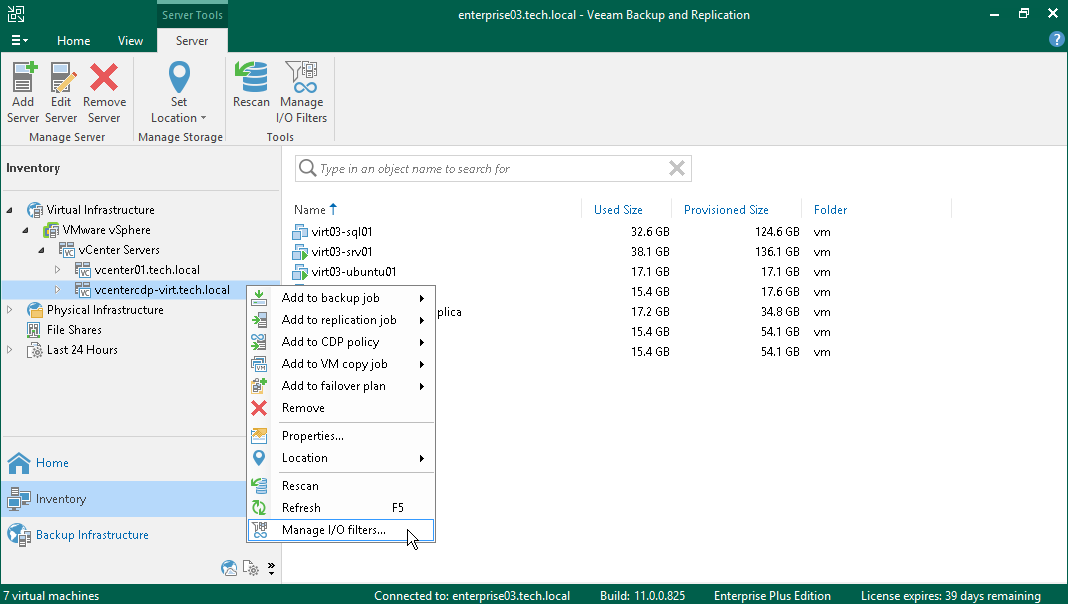Select File Shares in the inventory tree
The height and width of the screenshot is (604, 1068).
coord(74,330)
